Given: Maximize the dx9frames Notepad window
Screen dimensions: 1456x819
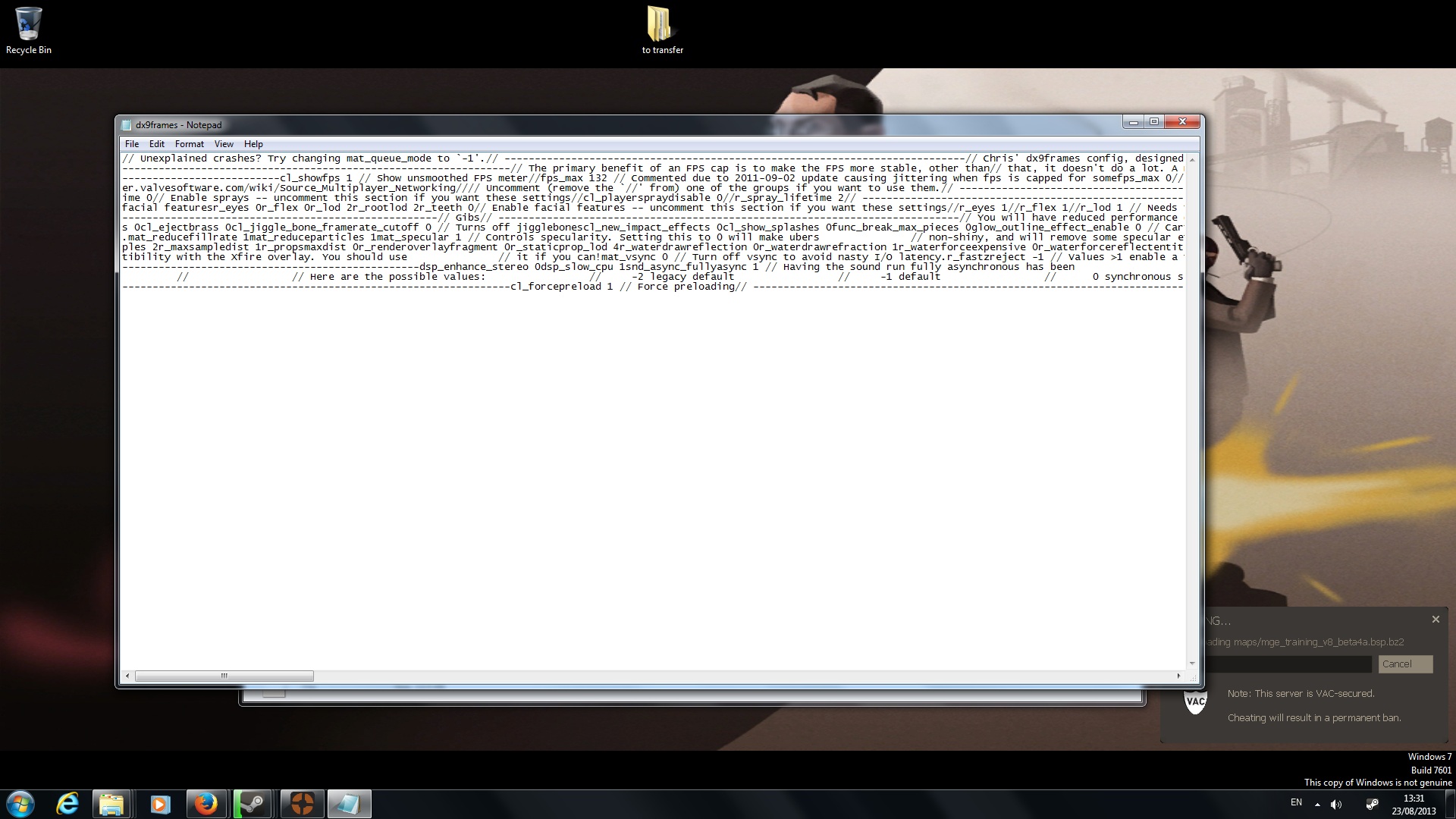Looking at the screenshot, I should click(1154, 122).
